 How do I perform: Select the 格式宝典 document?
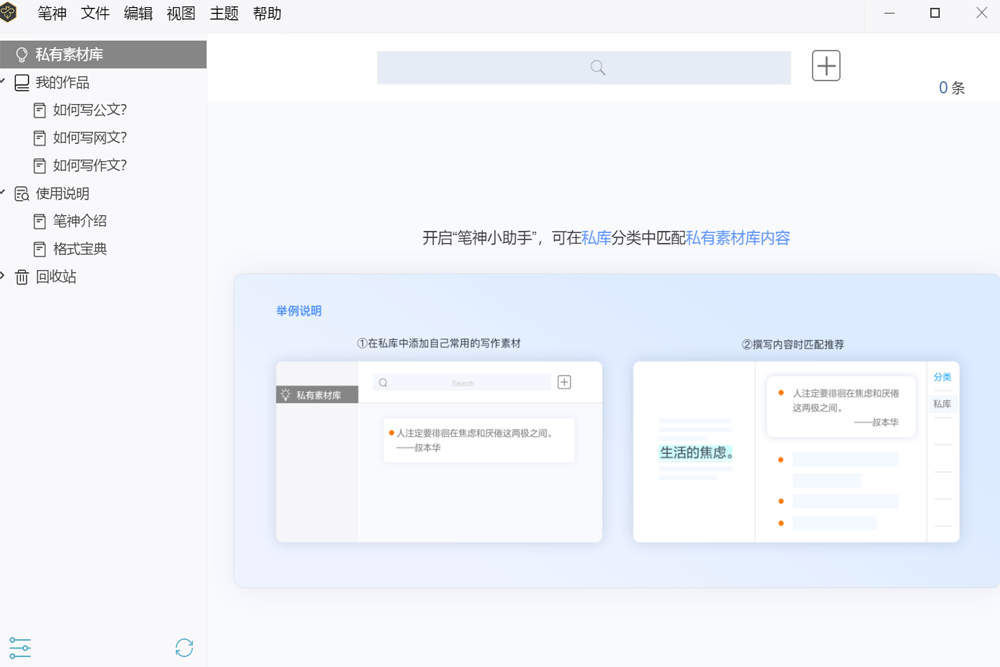click(x=80, y=249)
